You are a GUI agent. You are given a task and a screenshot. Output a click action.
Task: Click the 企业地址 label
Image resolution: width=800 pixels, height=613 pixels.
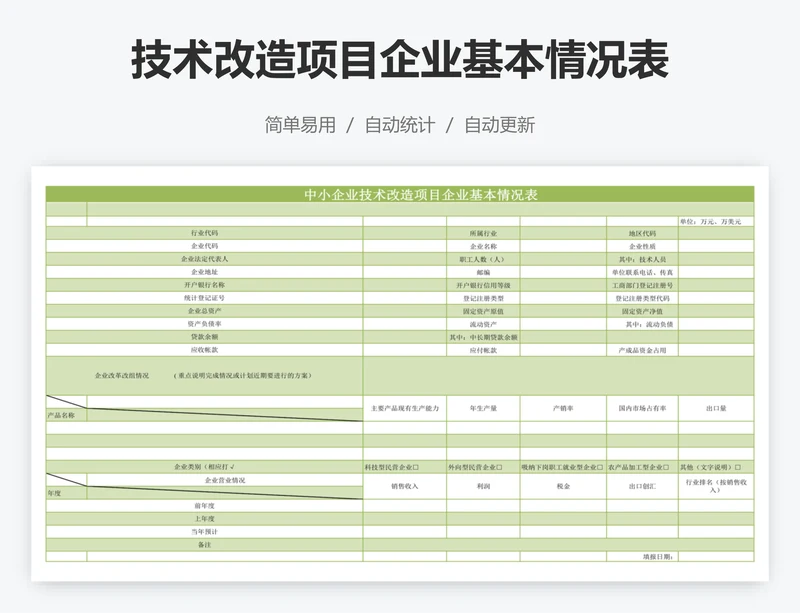coord(205,272)
